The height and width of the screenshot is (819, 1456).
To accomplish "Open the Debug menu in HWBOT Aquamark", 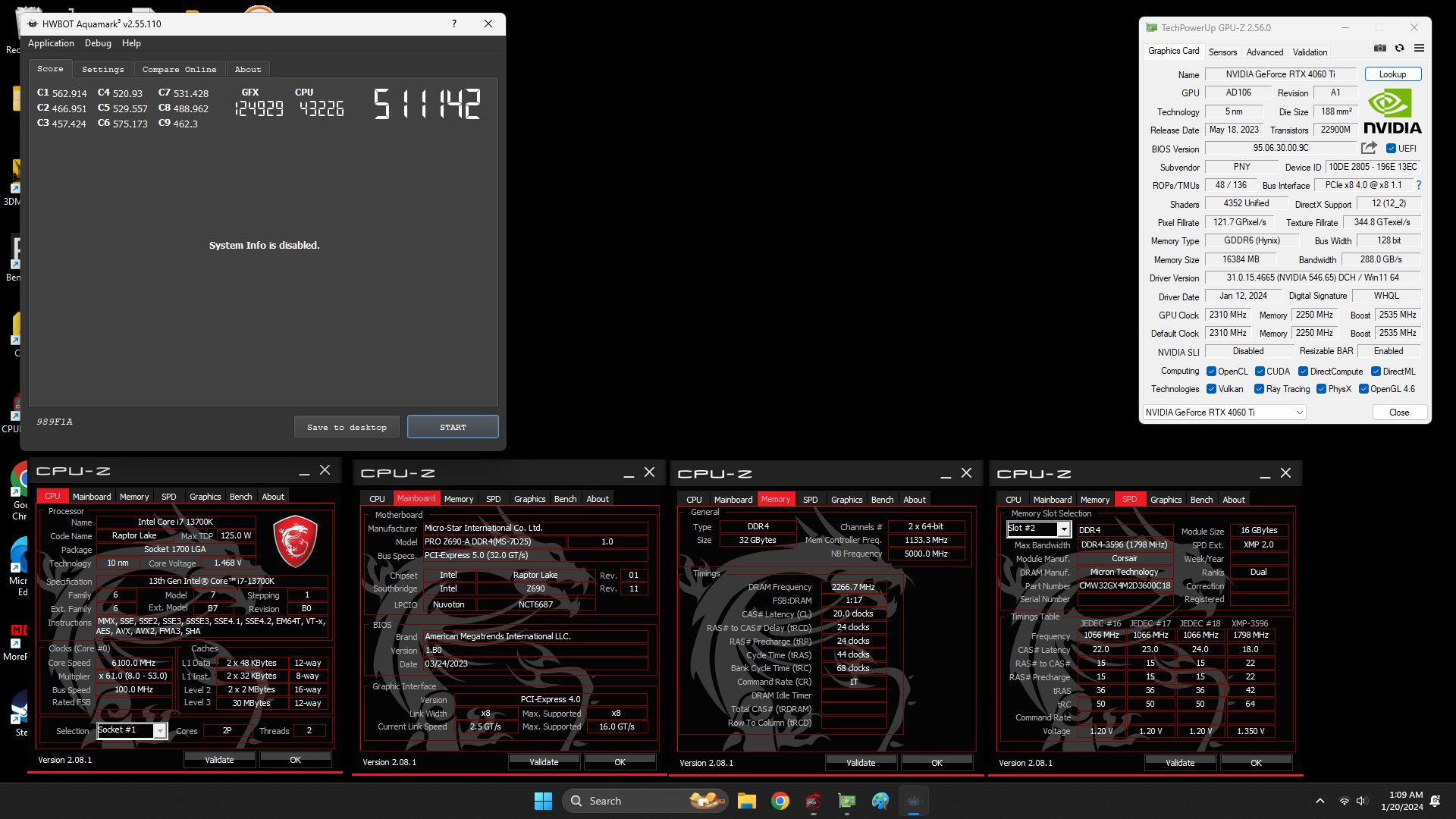I will tap(98, 43).
